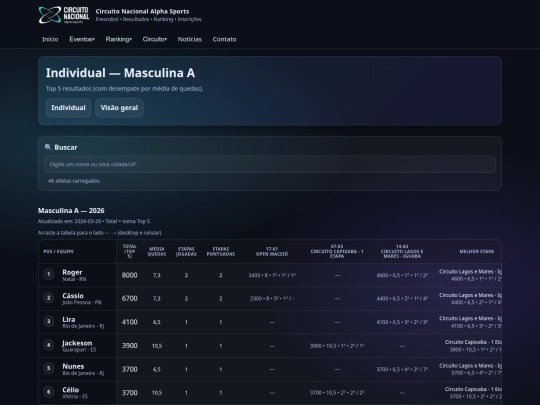Screen dimensions: 540x405
Task: Click Roger's total of 8000
Action: 129,275
